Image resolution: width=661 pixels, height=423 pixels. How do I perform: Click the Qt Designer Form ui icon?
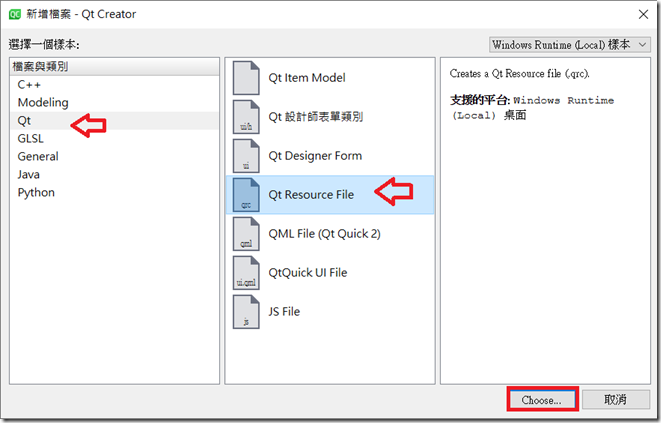click(x=246, y=156)
